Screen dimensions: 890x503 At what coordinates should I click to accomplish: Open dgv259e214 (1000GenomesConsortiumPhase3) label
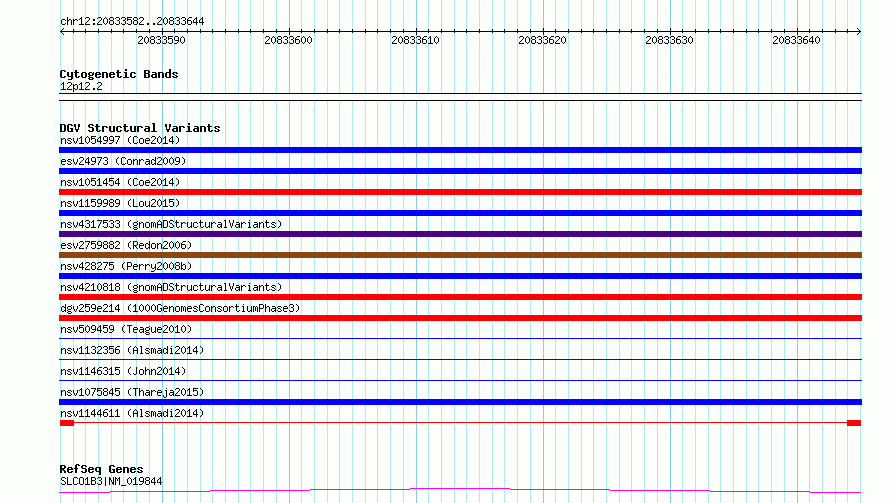tap(180, 308)
